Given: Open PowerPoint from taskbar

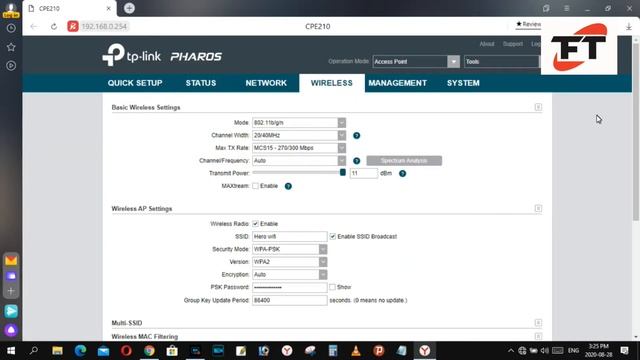Looking at the screenshot, I should click(379, 351).
